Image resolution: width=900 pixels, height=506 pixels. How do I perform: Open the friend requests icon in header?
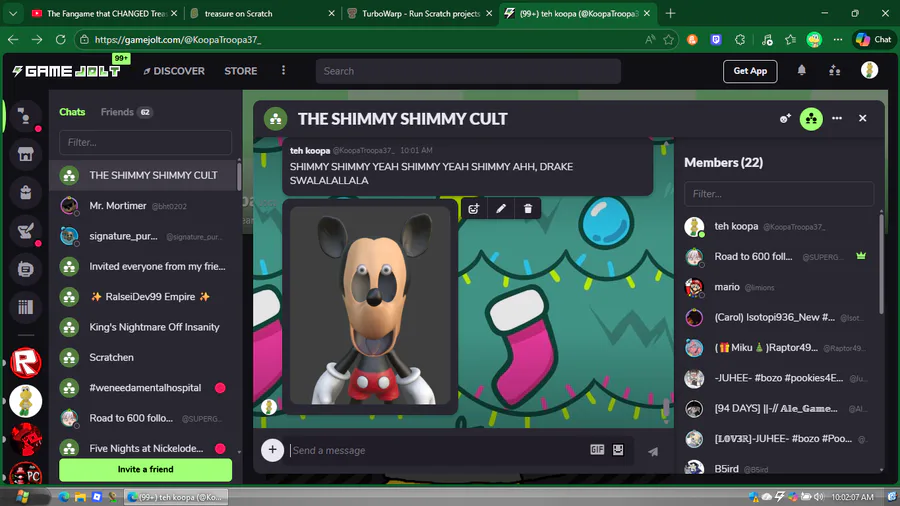tap(835, 71)
